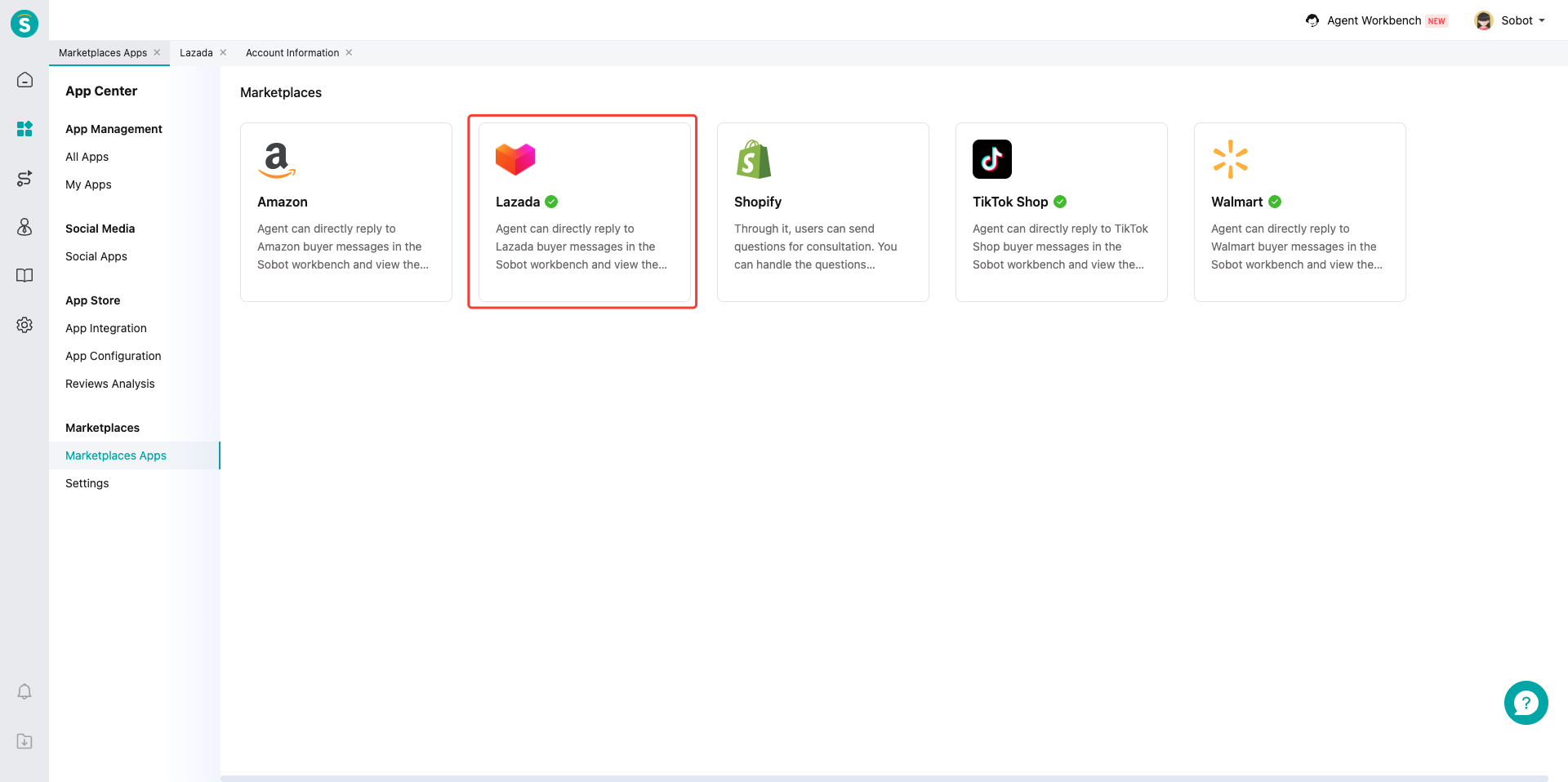Open Settings under Marketplaces
The width and height of the screenshot is (1568, 782).
(x=87, y=483)
